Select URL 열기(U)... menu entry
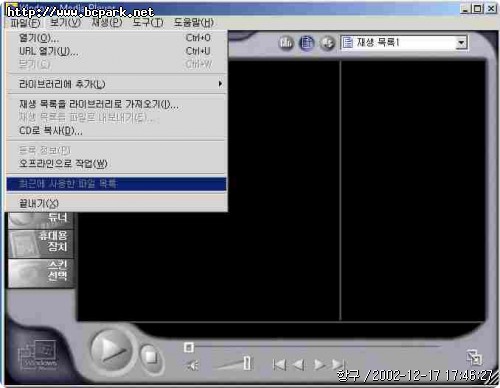 click(x=117, y=51)
